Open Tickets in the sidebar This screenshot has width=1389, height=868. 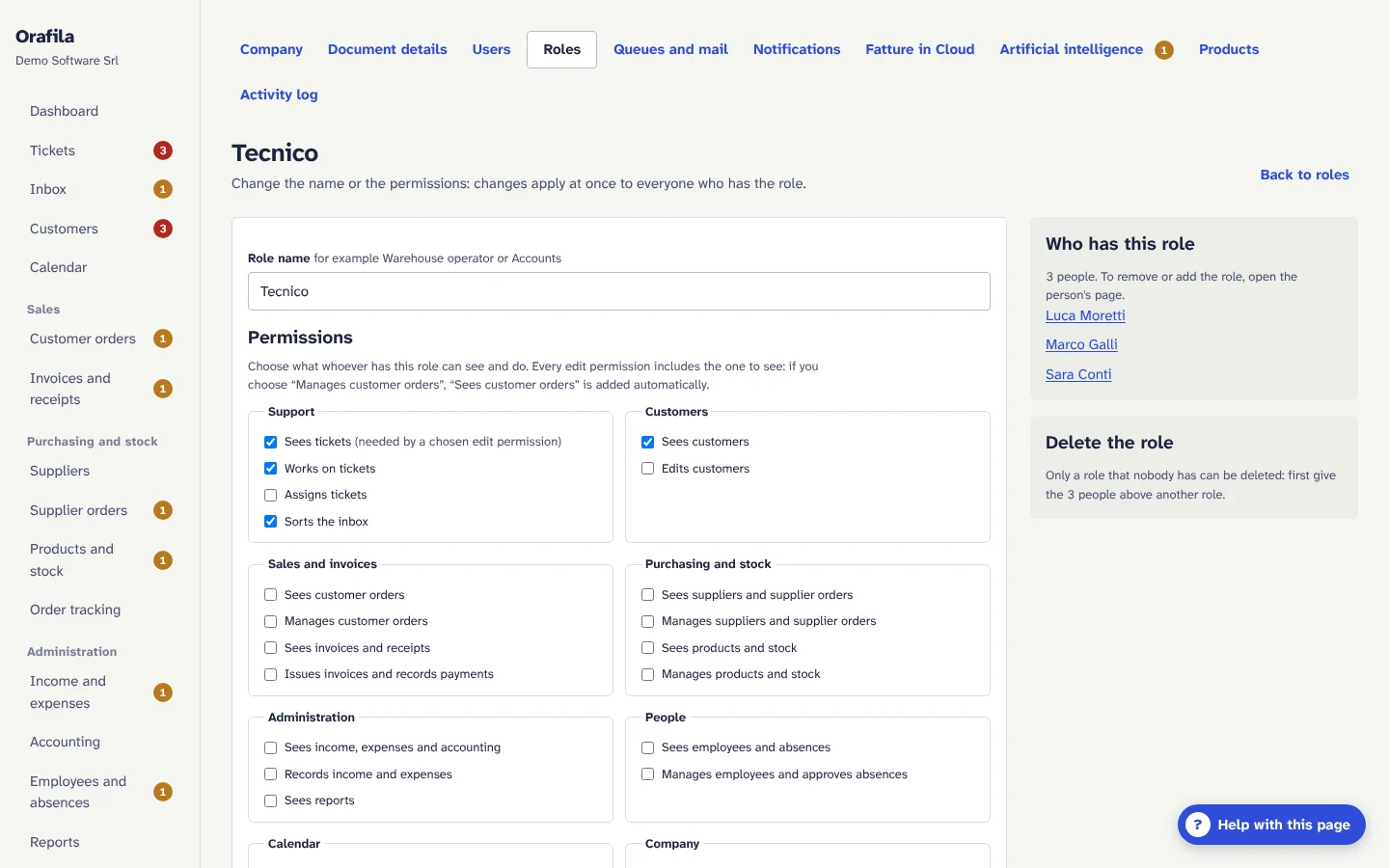(100, 150)
